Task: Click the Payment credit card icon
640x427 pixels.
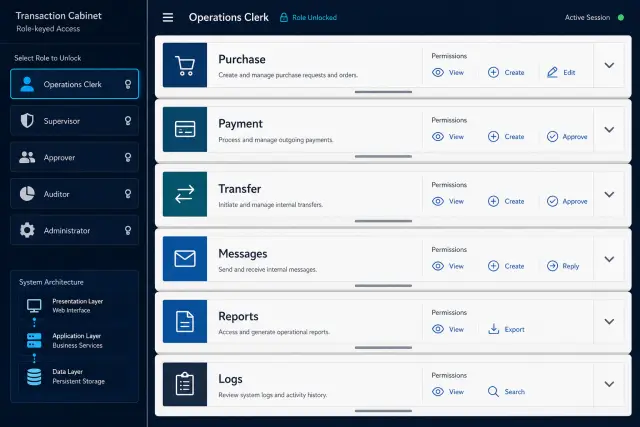Action: pos(185,129)
